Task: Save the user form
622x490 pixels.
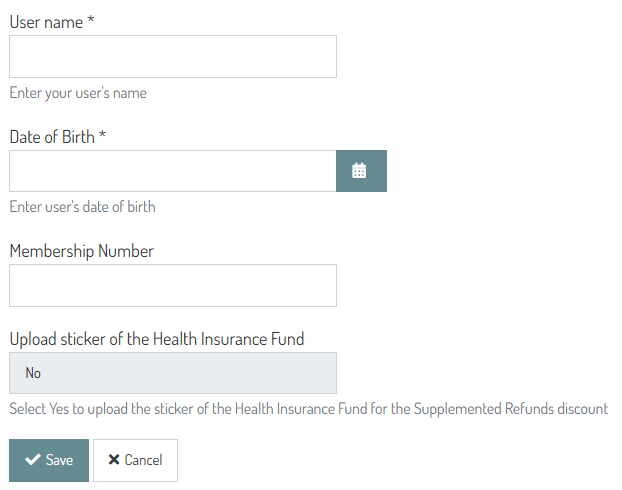Action: pyautogui.click(x=49, y=460)
